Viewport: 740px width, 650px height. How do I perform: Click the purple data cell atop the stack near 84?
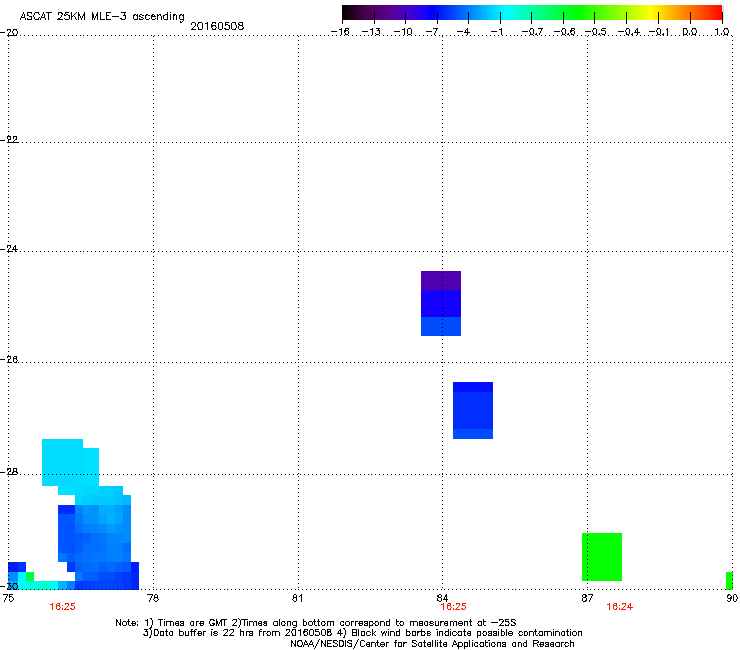(441, 280)
